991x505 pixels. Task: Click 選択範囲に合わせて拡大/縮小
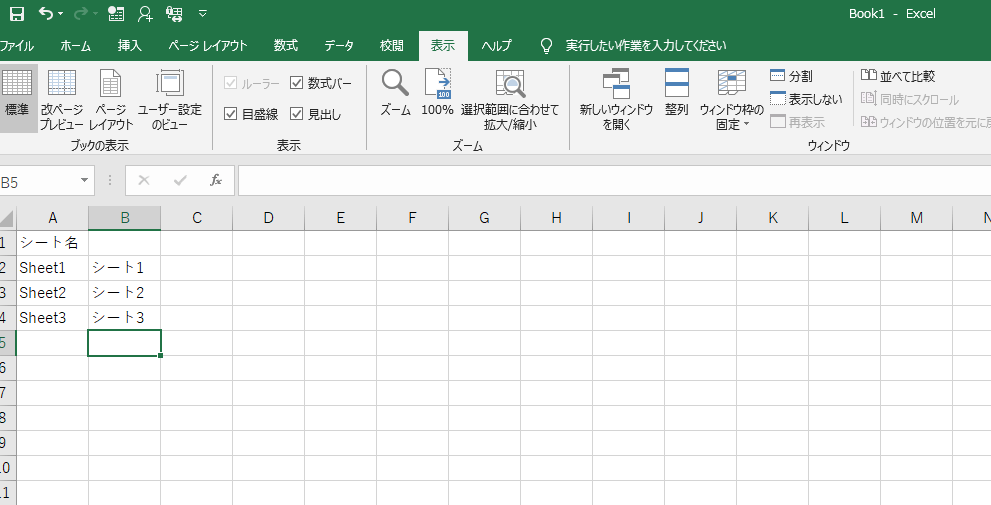coord(510,100)
